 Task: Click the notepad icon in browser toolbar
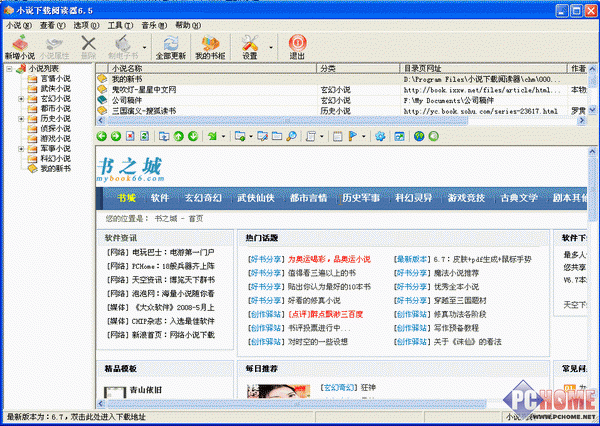coord(338,136)
